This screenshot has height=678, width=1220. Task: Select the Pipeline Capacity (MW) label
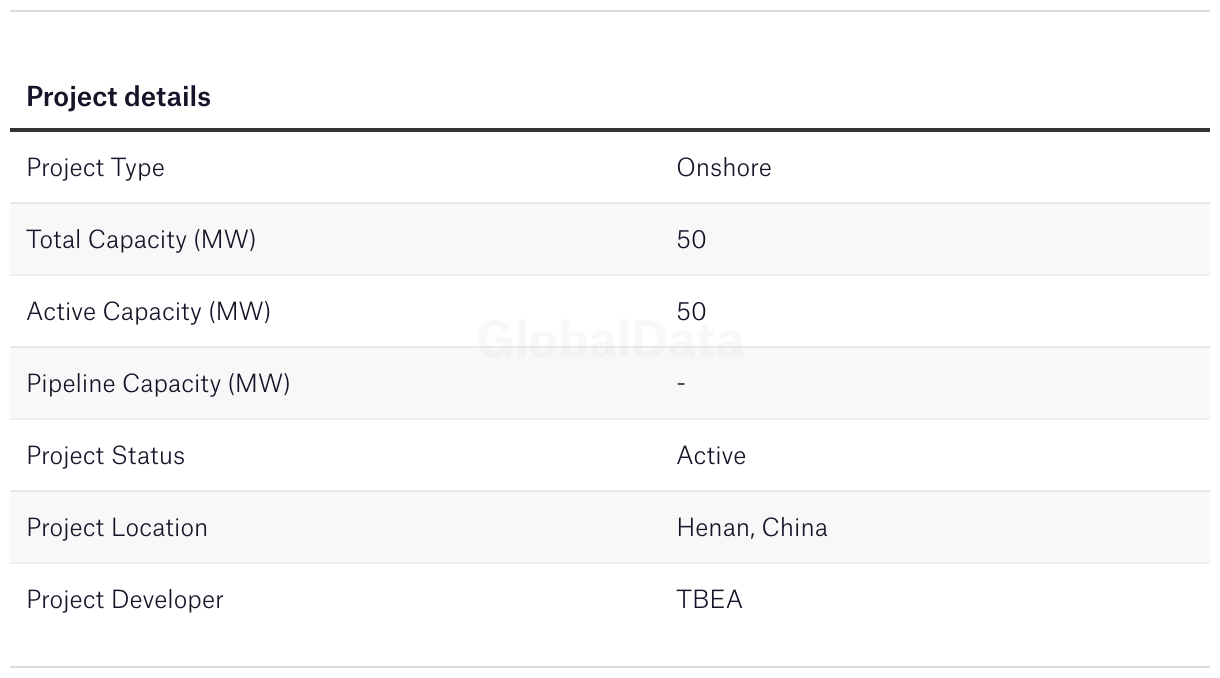[x=158, y=383]
